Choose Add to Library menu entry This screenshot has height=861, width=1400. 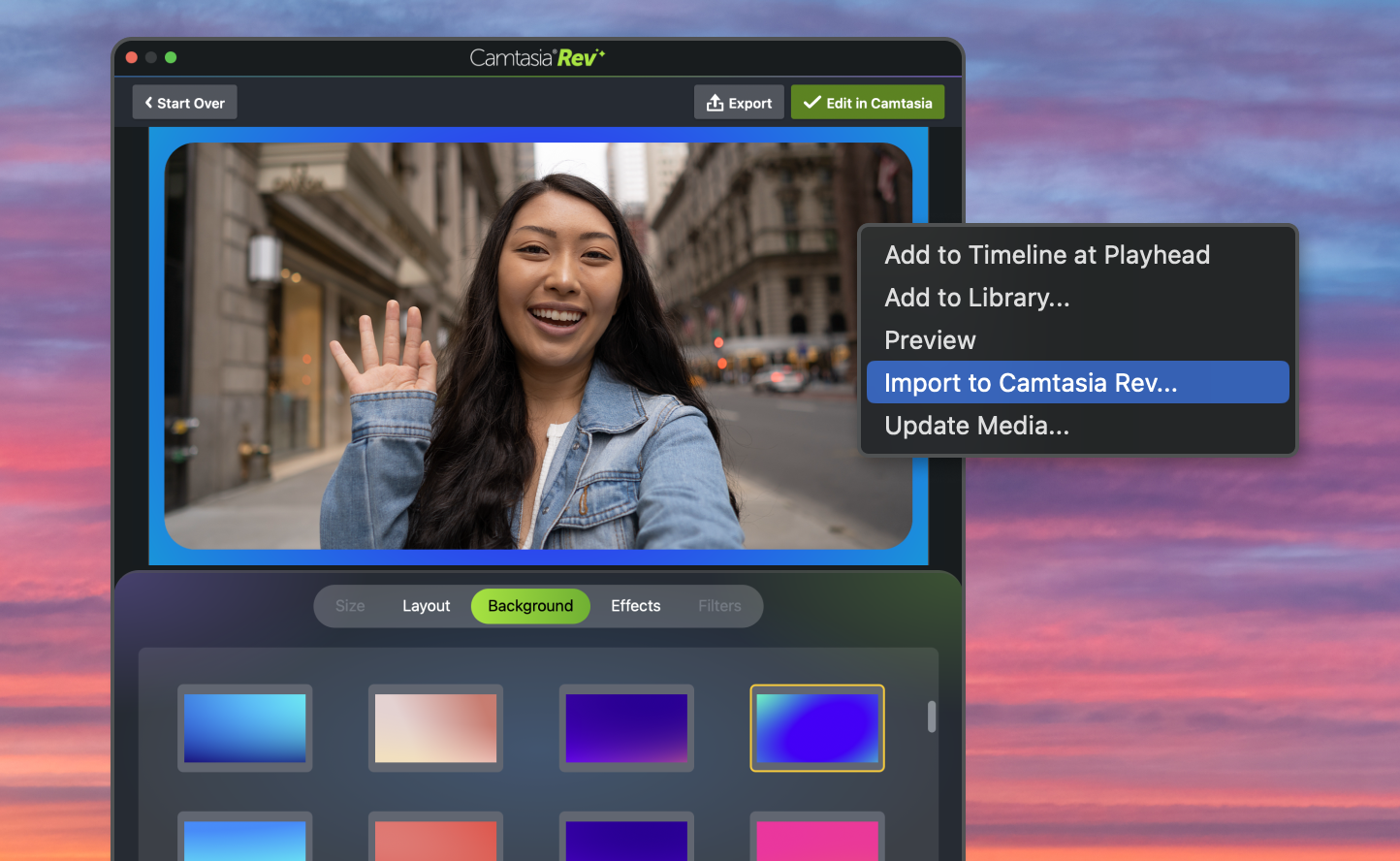1077,298
